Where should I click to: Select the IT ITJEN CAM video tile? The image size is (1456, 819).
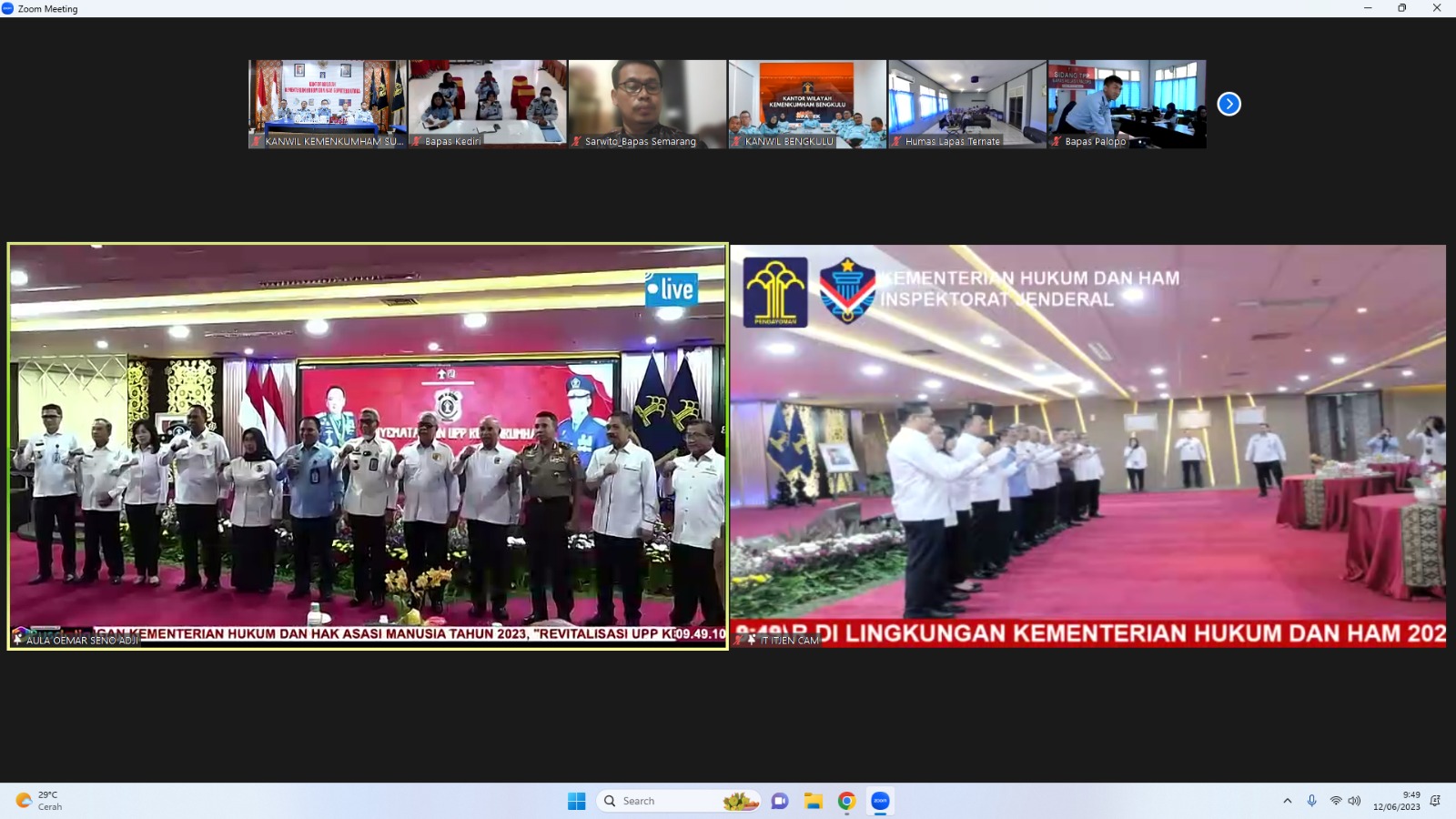1088,446
